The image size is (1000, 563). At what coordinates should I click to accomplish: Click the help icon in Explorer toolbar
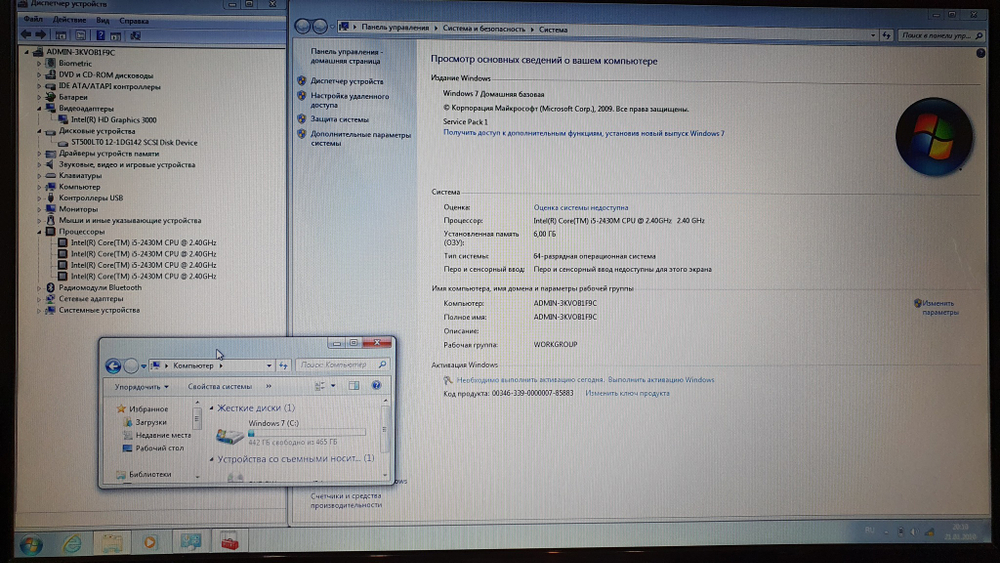[x=376, y=385]
